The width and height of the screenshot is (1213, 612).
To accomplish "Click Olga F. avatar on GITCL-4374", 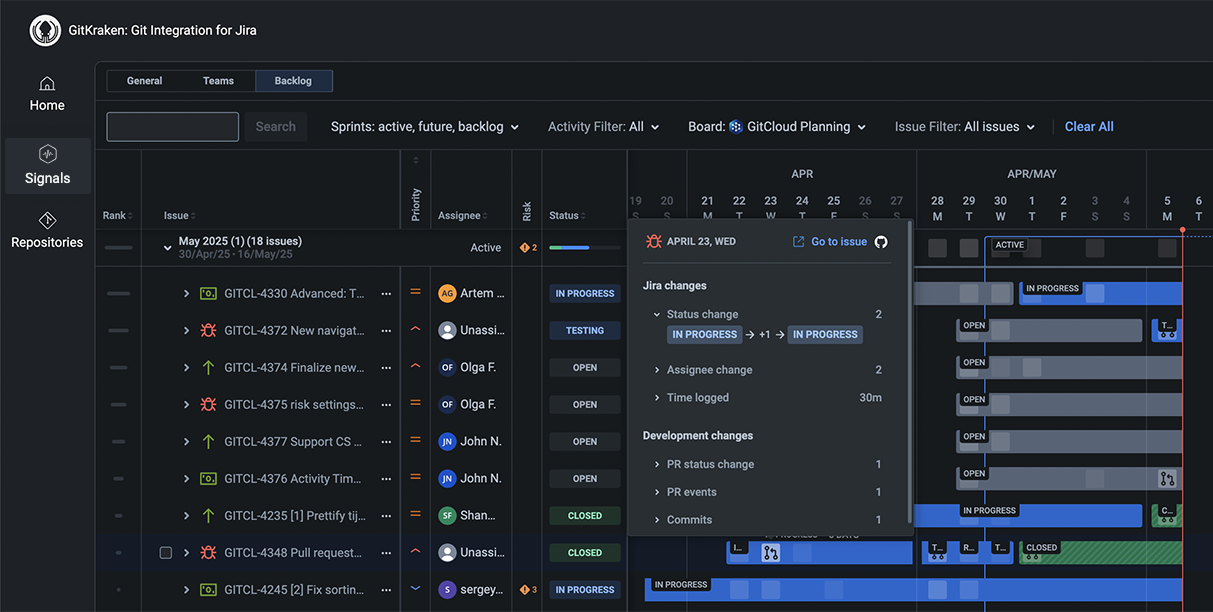I will pyautogui.click(x=447, y=367).
